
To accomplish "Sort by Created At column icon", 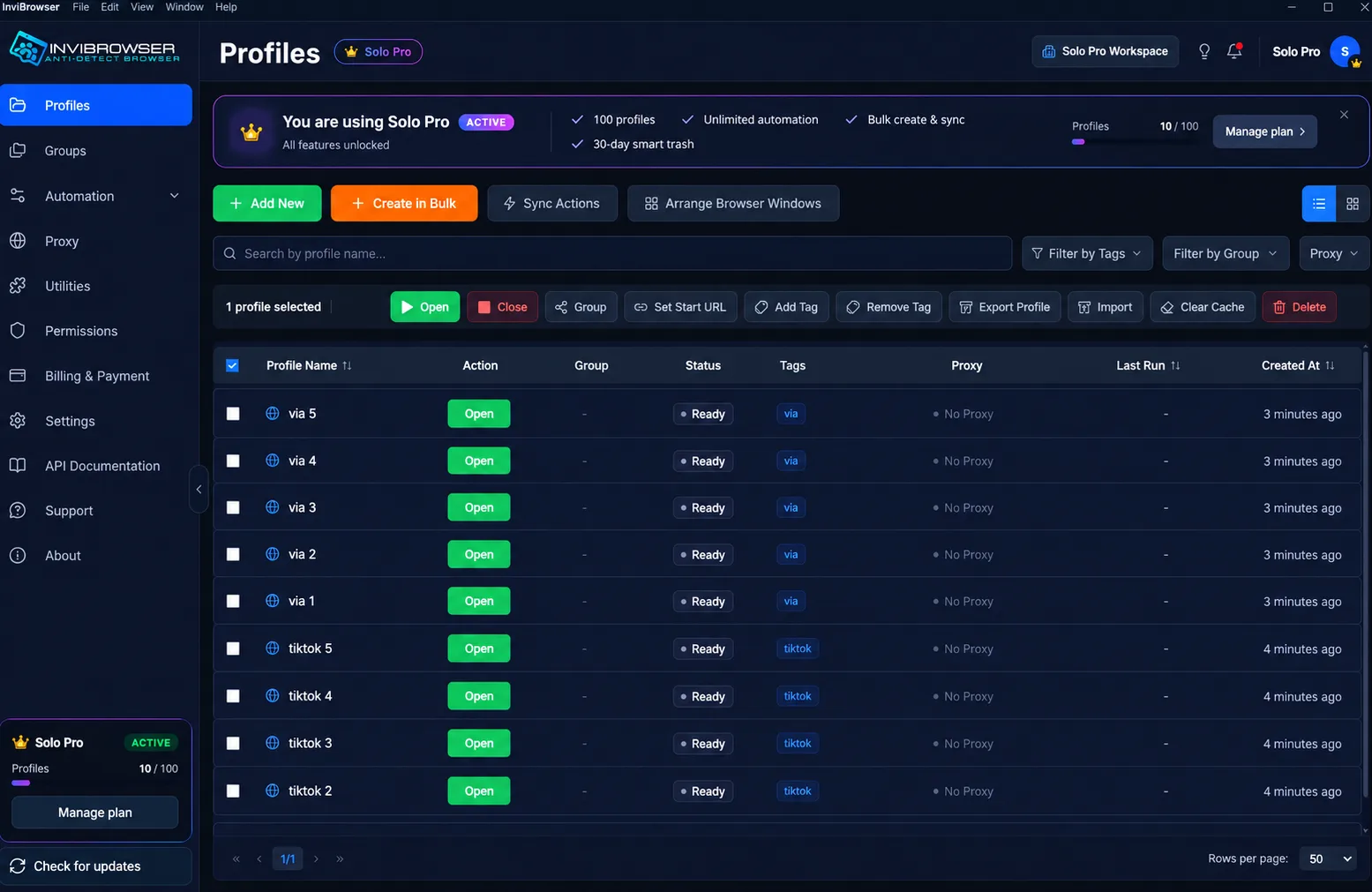I will (x=1330, y=365).
